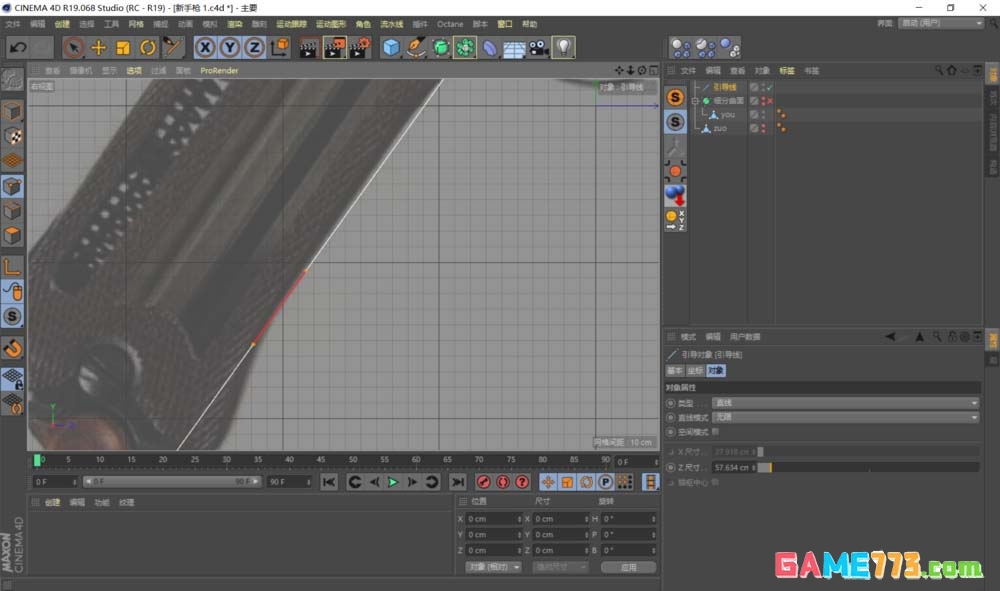Select the Live Selection arrow tool

72,47
